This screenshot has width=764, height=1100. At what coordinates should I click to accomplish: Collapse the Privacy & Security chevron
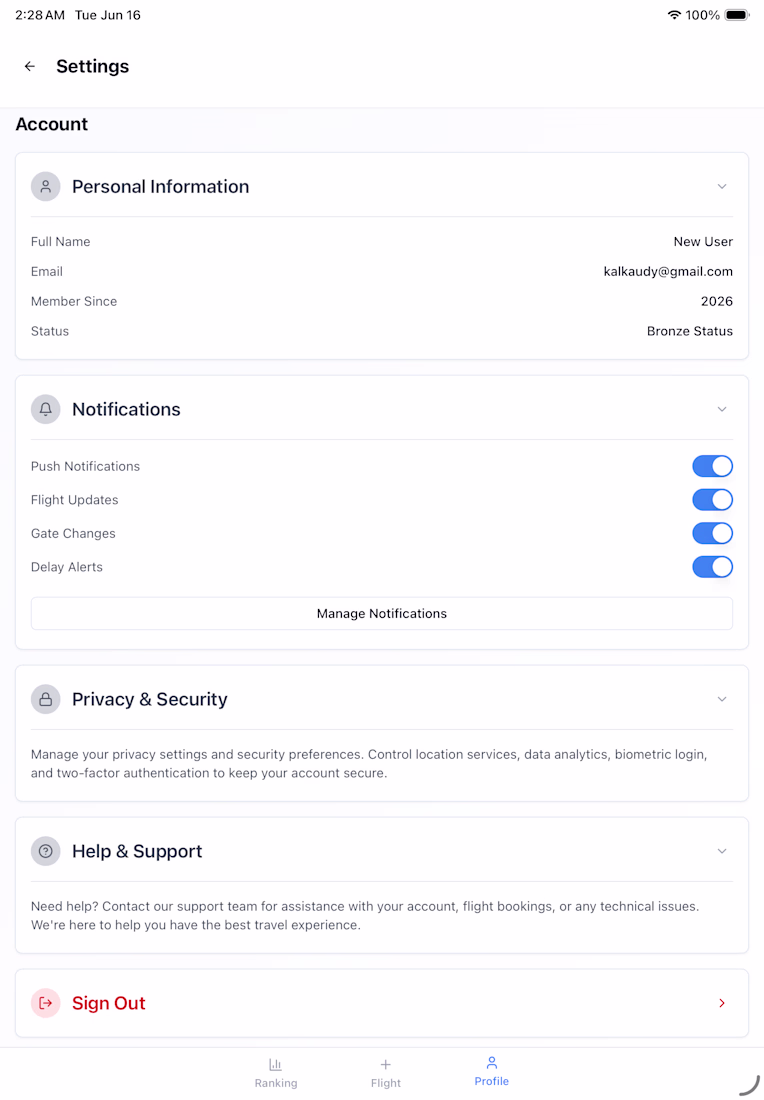pos(722,699)
